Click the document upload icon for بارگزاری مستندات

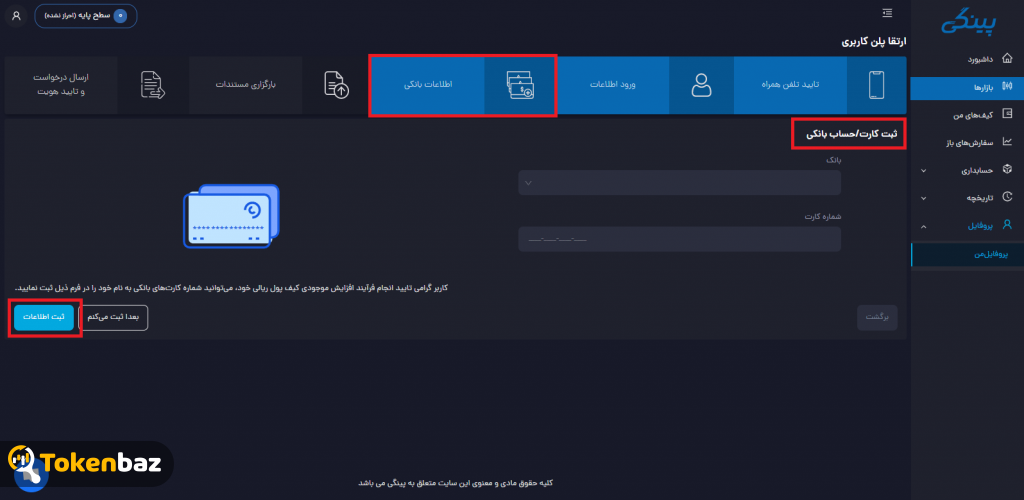(337, 86)
